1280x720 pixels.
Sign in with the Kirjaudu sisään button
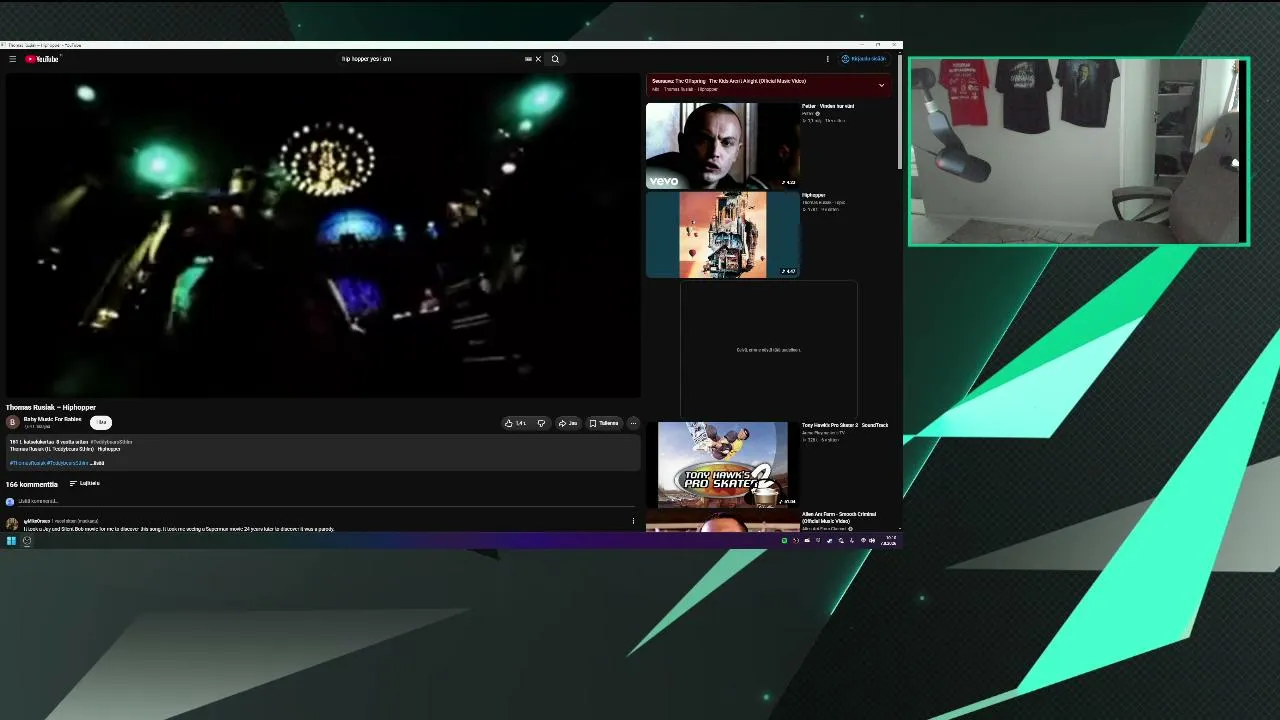point(864,59)
